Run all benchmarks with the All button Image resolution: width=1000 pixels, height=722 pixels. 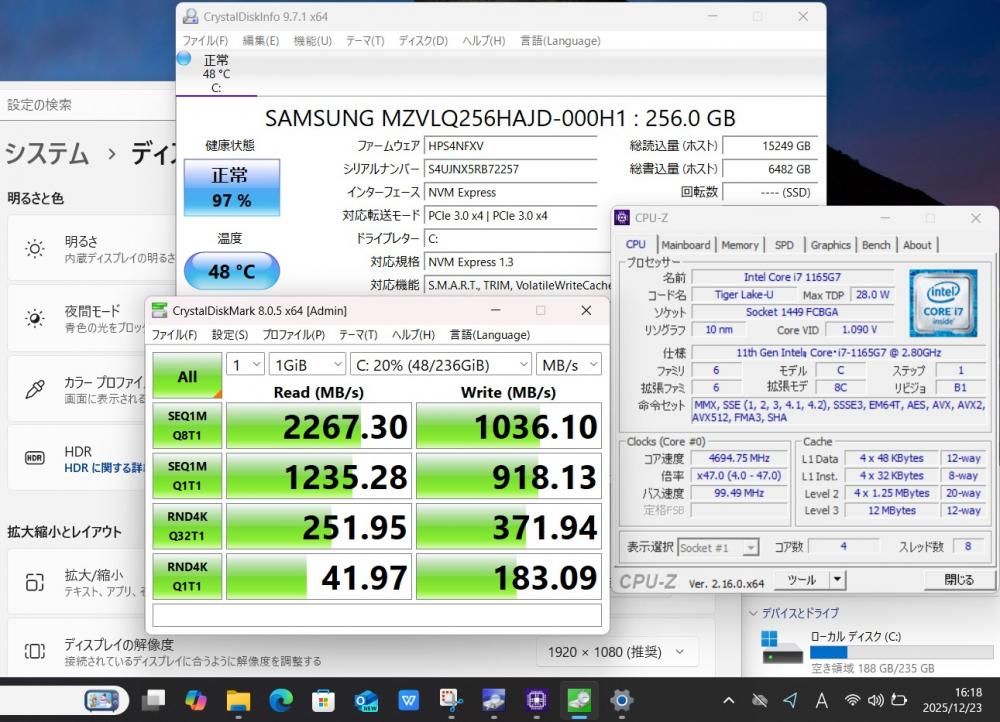point(187,376)
